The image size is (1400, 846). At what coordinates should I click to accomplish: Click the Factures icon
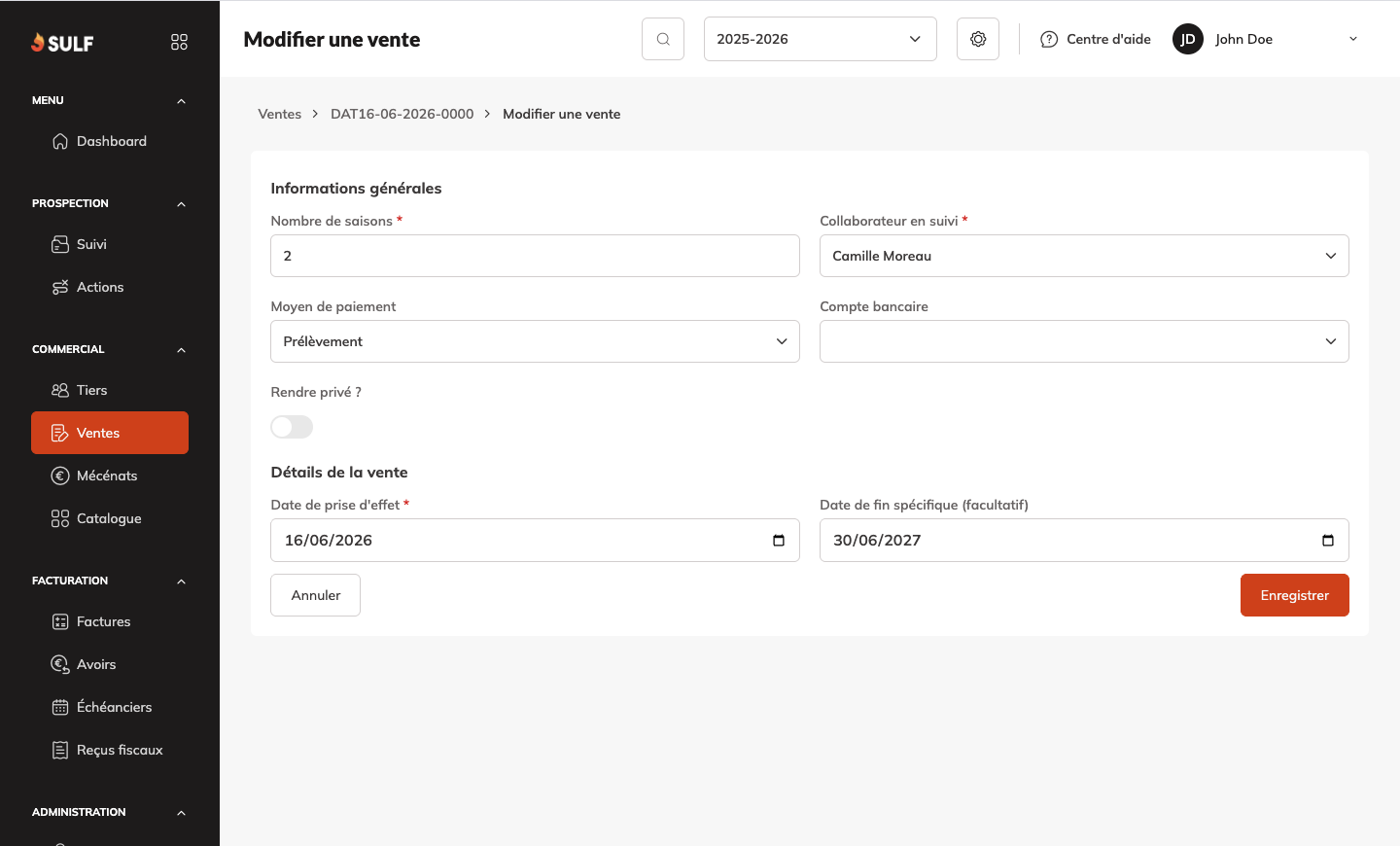(x=60, y=621)
